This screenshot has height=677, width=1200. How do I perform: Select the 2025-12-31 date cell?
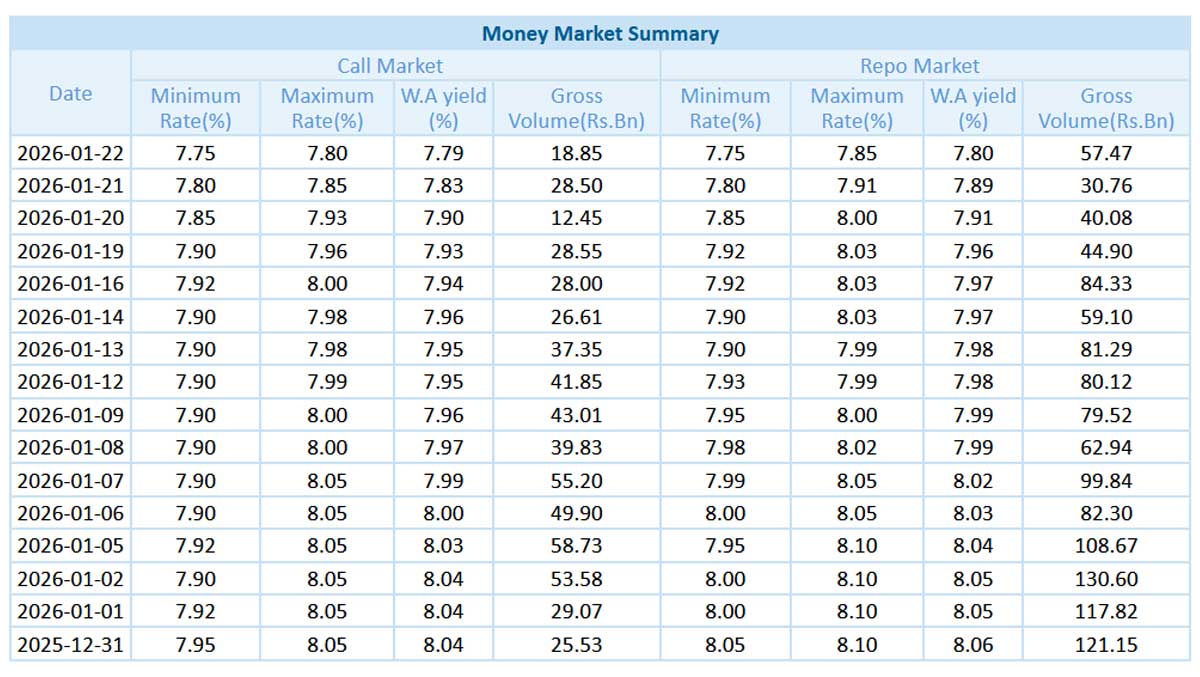(70, 645)
